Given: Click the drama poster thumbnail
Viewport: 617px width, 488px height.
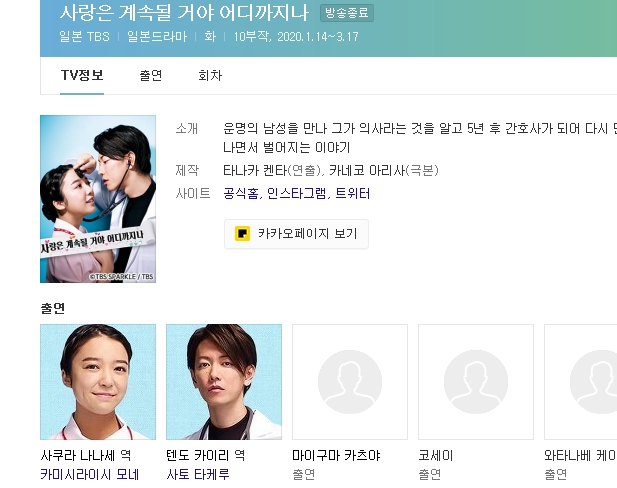Looking at the screenshot, I should (98, 199).
